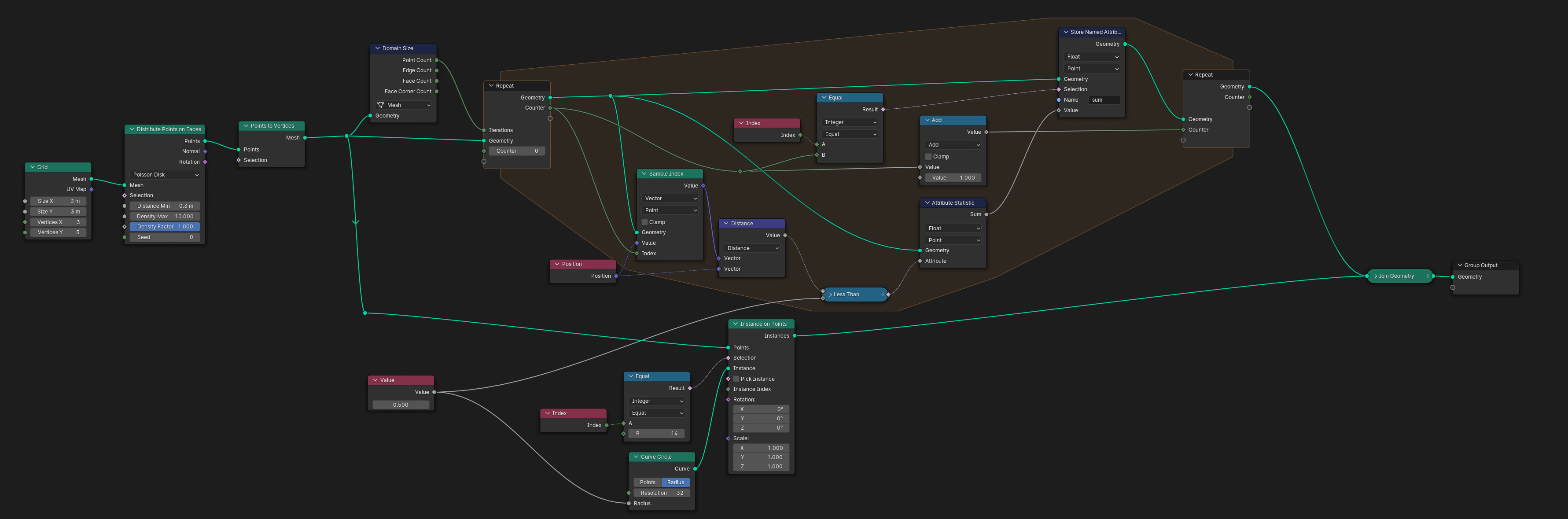The height and width of the screenshot is (519, 1568).
Task: Click the highlighted Density Factor slider
Action: (165, 227)
